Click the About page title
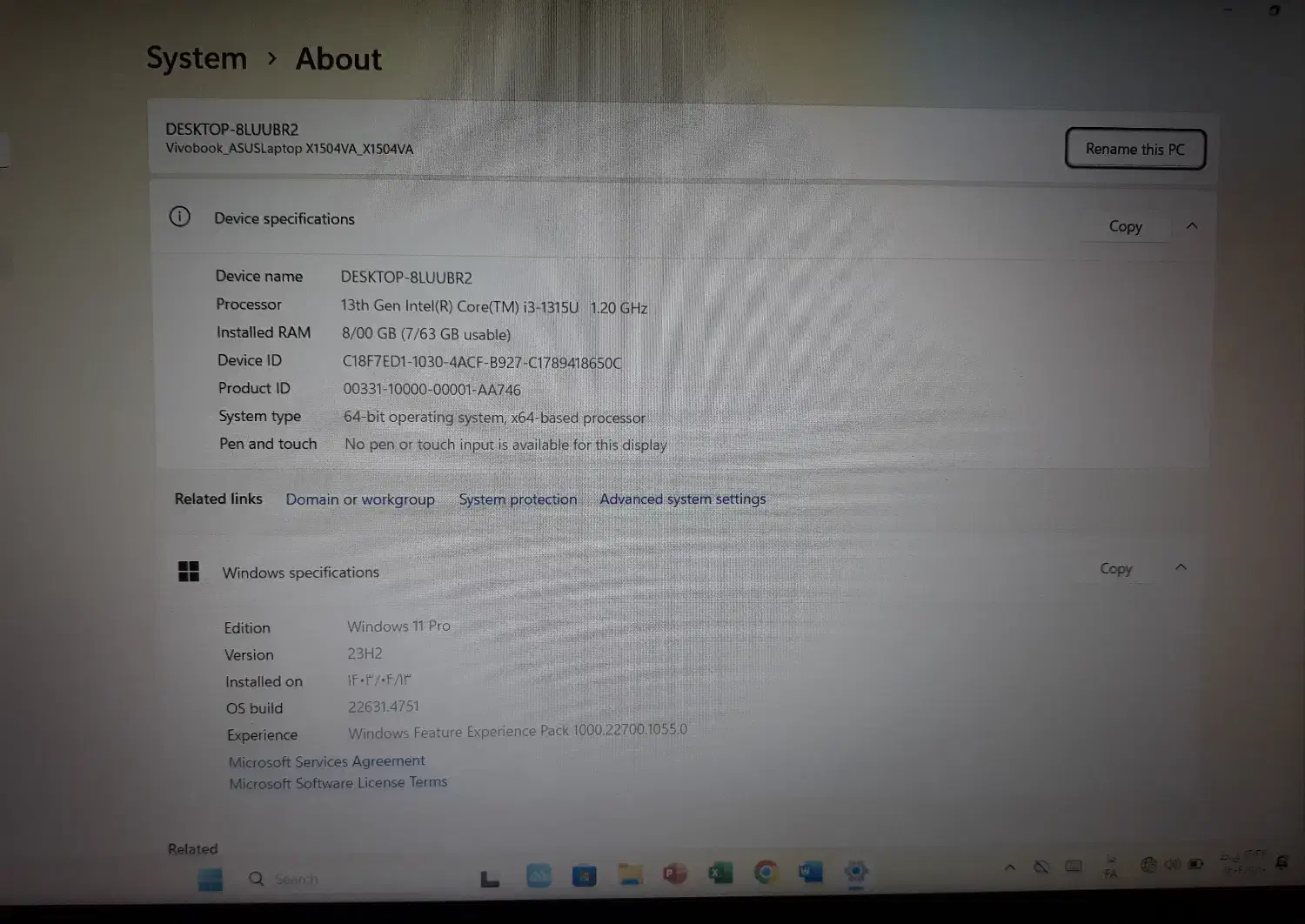The image size is (1305, 924). click(x=338, y=59)
